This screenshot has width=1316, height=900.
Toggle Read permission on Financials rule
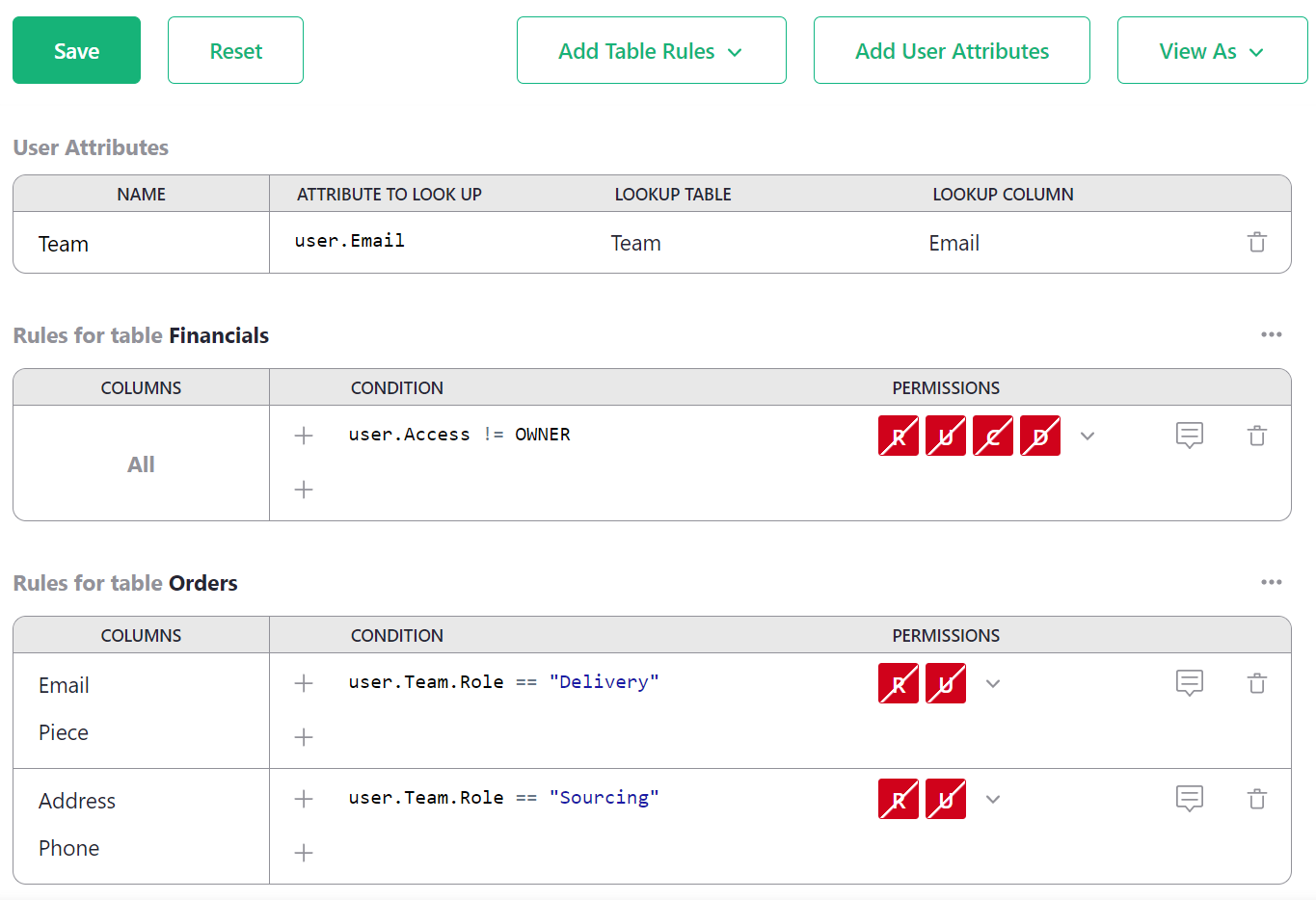(898, 436)
